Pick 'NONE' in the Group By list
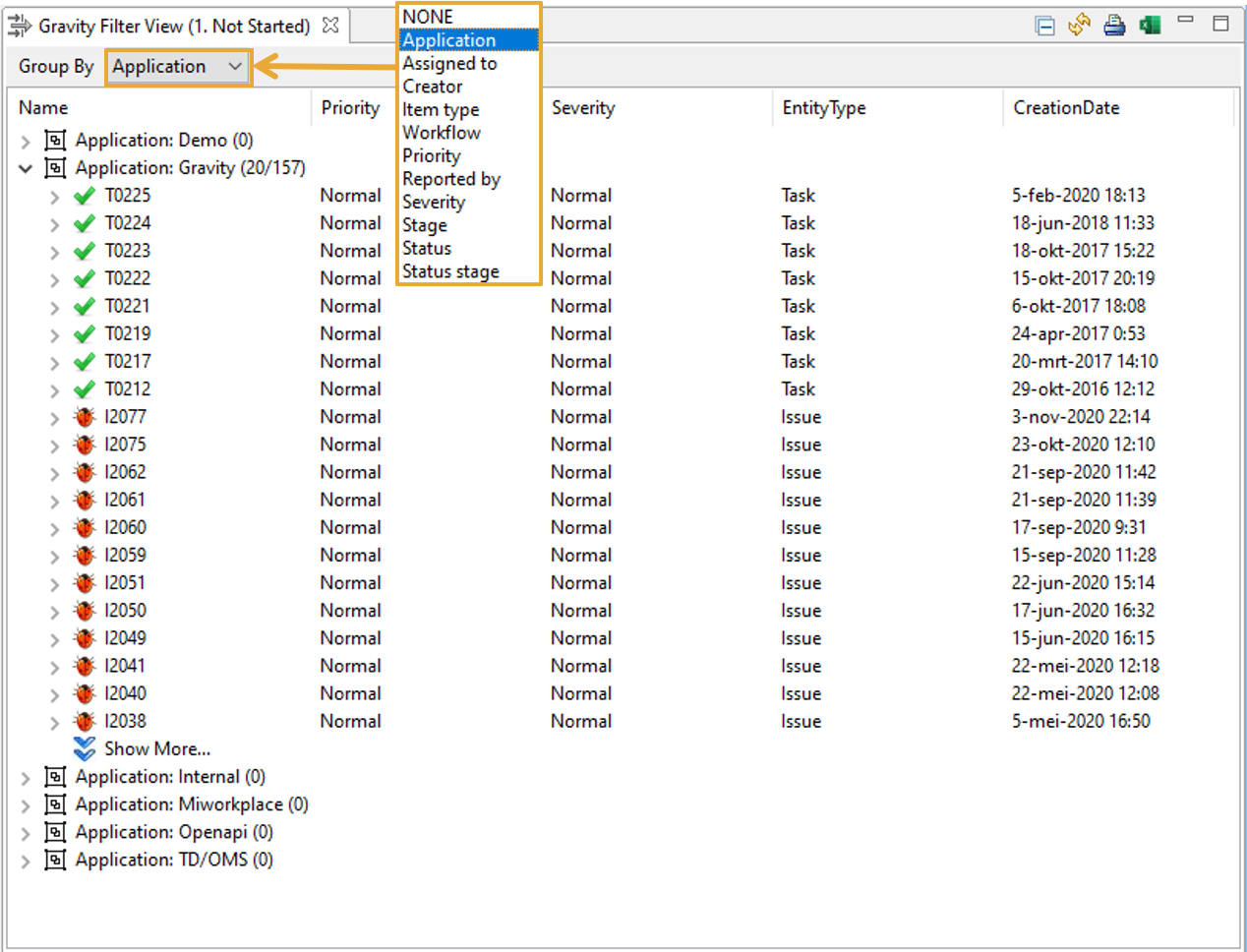Viewport: 1247px width, 952px height. (428, 17)
